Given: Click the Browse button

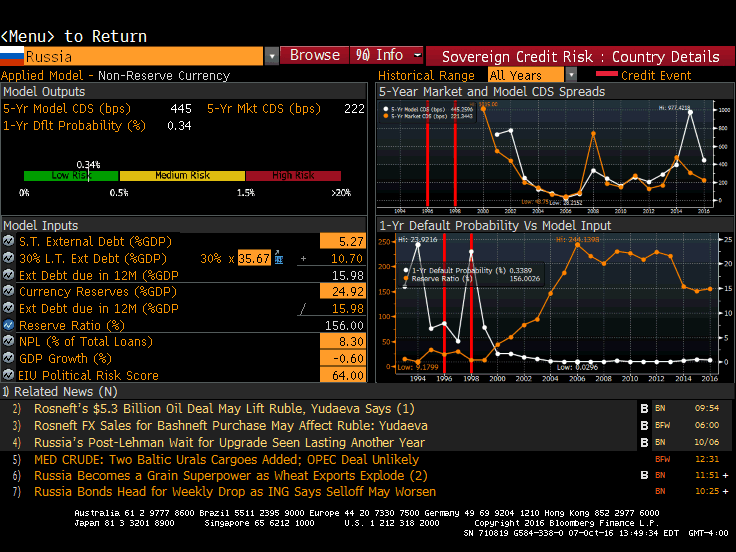Looking at the screenshot, I should pyautogui.click(x=314, y=55).
